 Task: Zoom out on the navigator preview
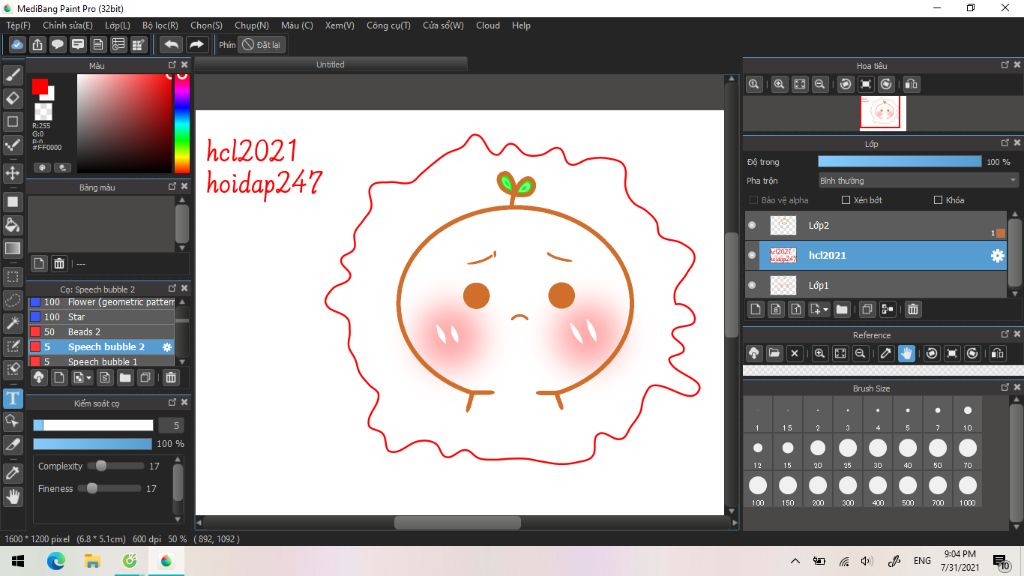click(820, 84)
